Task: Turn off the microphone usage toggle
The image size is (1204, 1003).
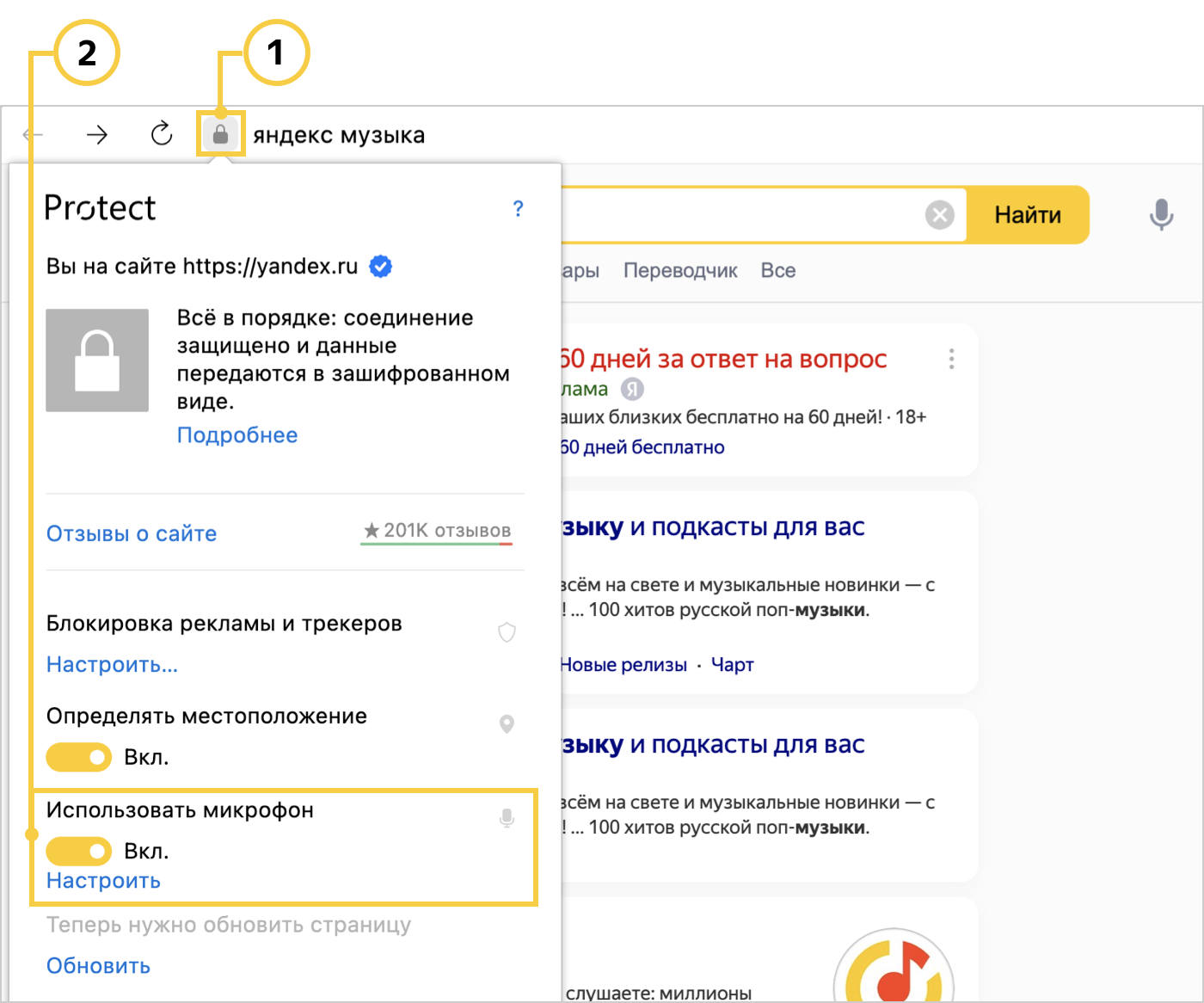Action: point(79,851)
